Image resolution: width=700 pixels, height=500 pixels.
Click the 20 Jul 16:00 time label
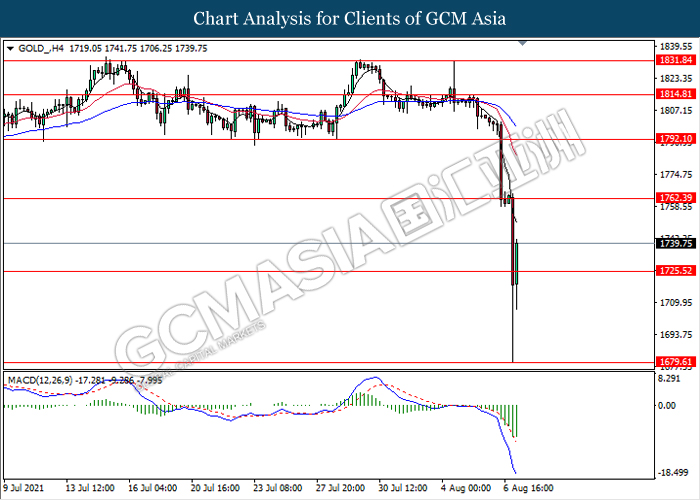[x=215, y=488]
